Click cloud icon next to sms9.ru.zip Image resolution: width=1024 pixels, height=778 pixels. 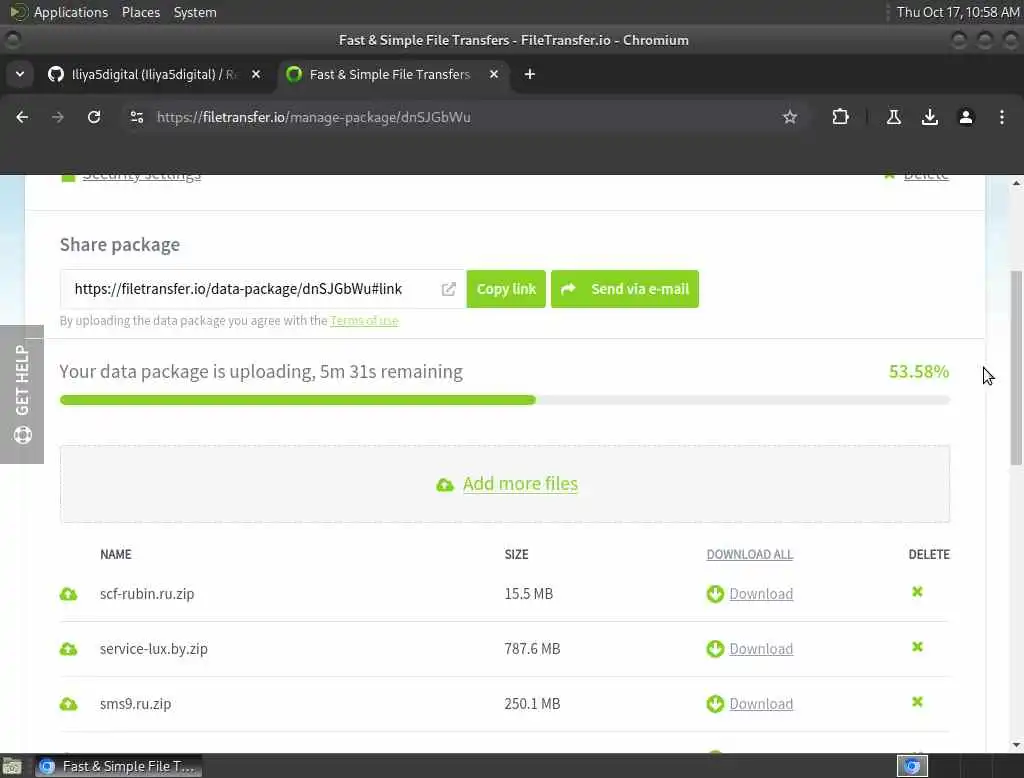[x=69, y=704]
